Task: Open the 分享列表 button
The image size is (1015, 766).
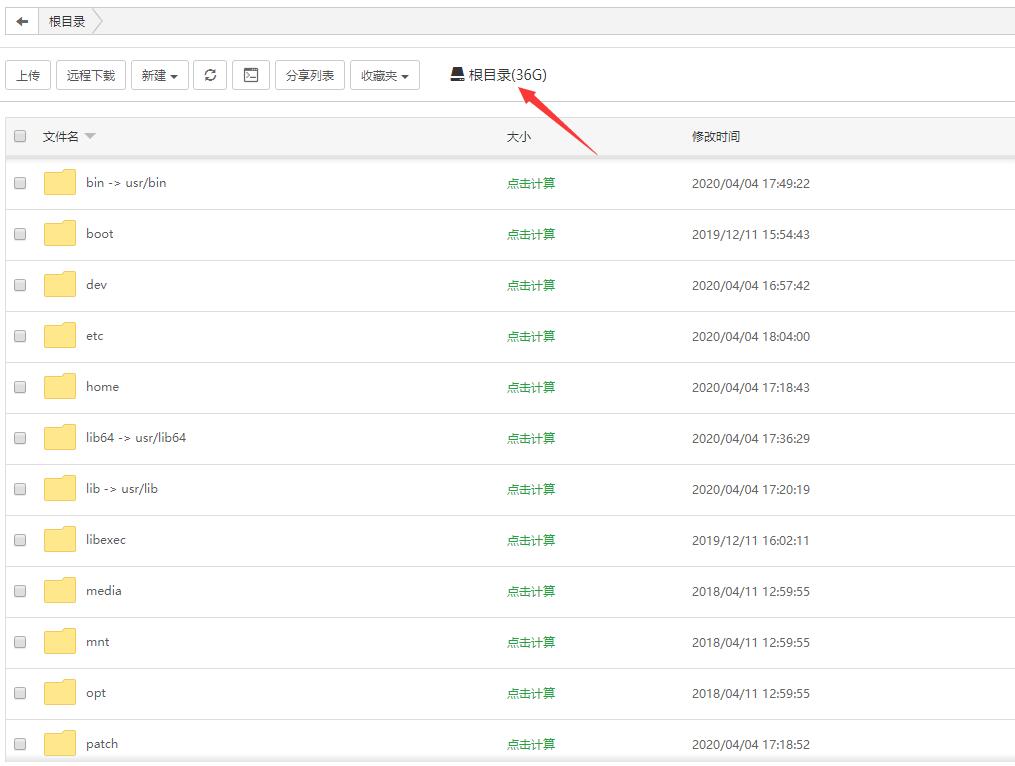Action: [x=309, y=75]
